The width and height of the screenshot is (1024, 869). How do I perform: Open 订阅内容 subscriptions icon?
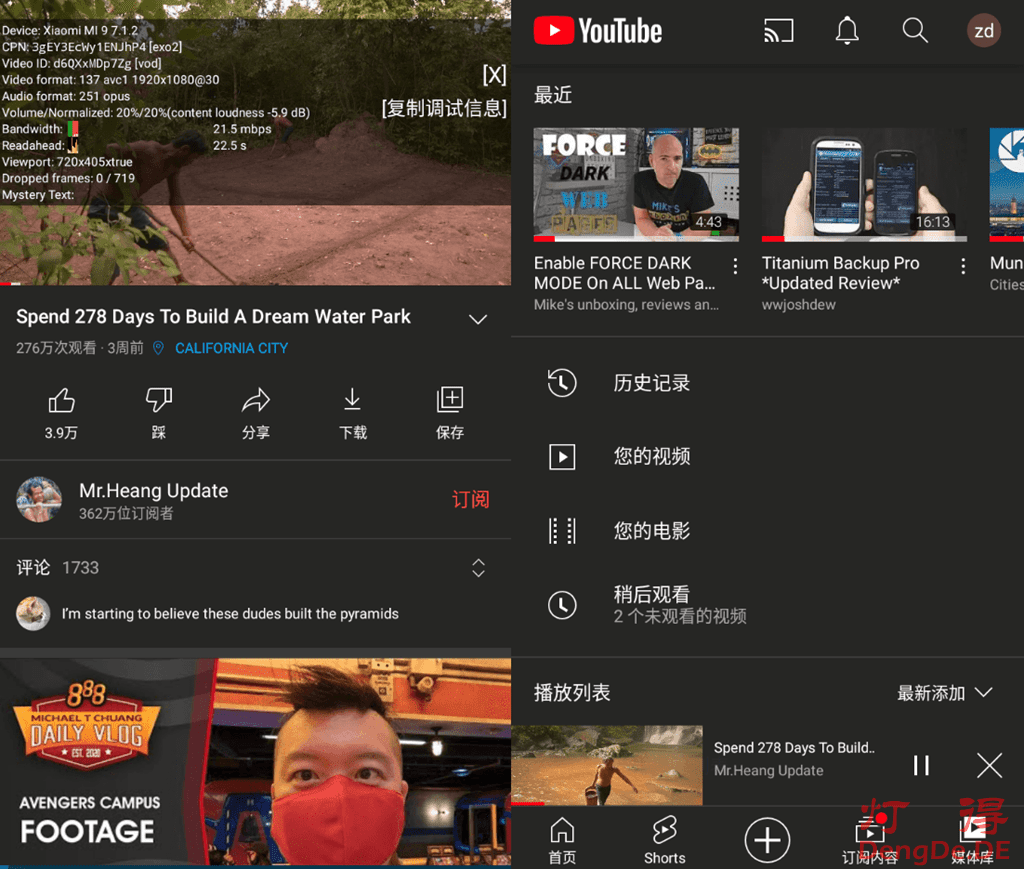pyautogui.click(x=869, y=840)
